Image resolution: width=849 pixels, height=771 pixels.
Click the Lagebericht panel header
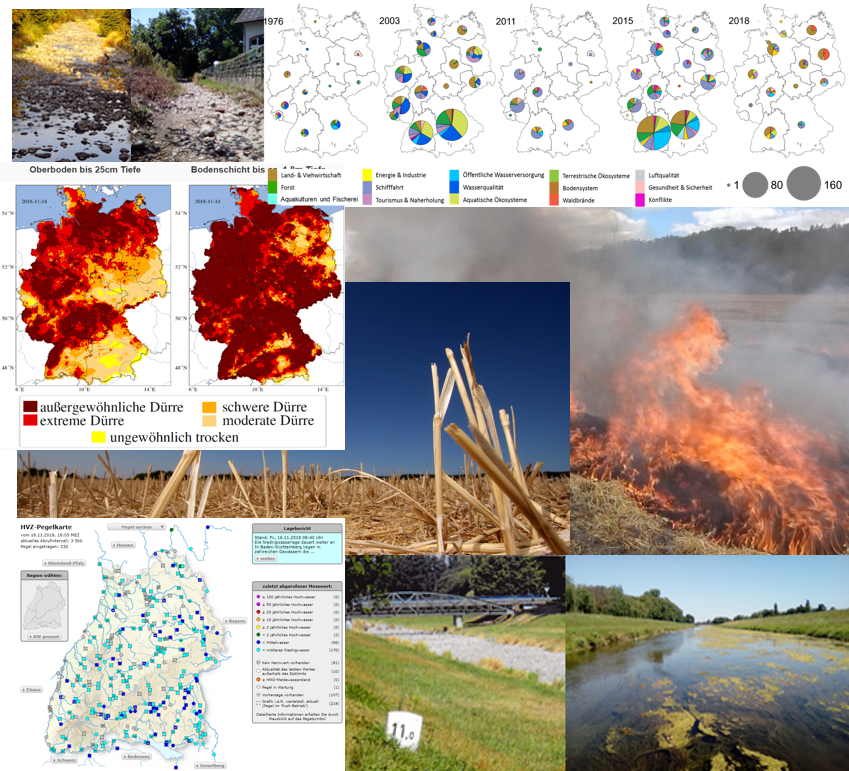[297, 528]
